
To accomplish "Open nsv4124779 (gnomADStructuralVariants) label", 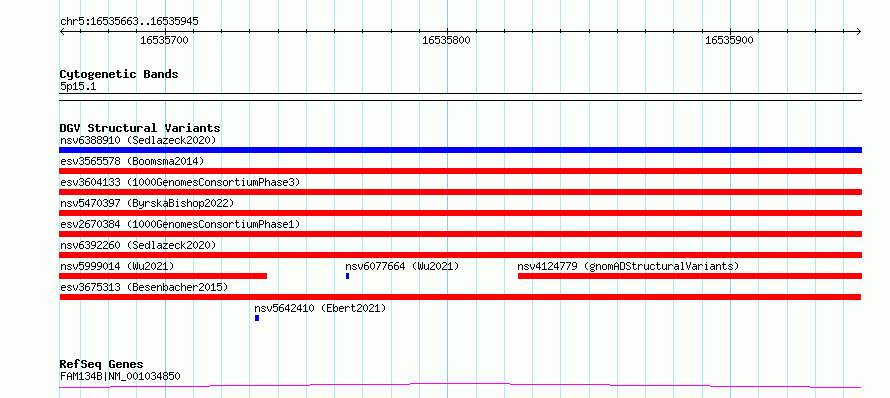I will click(628, 266).
